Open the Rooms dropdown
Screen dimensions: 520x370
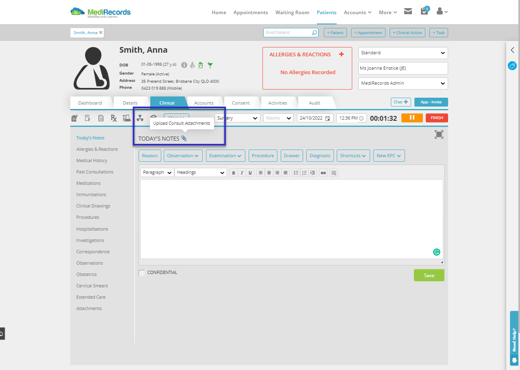coord(278,118)
